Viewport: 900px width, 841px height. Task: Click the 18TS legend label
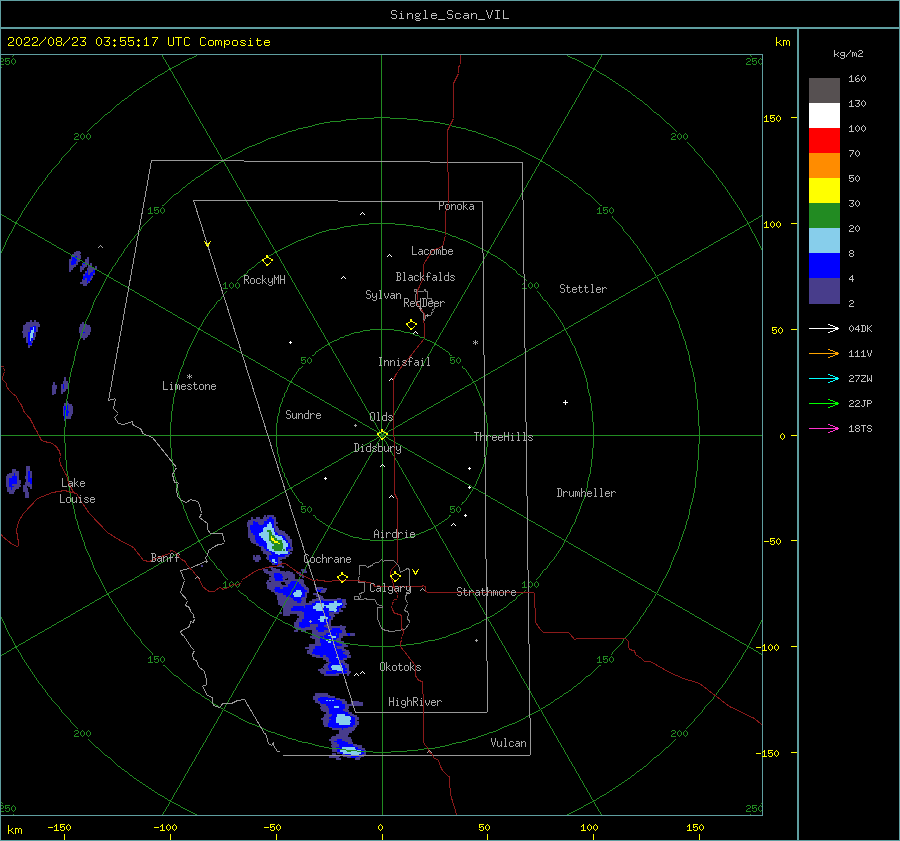860,428
